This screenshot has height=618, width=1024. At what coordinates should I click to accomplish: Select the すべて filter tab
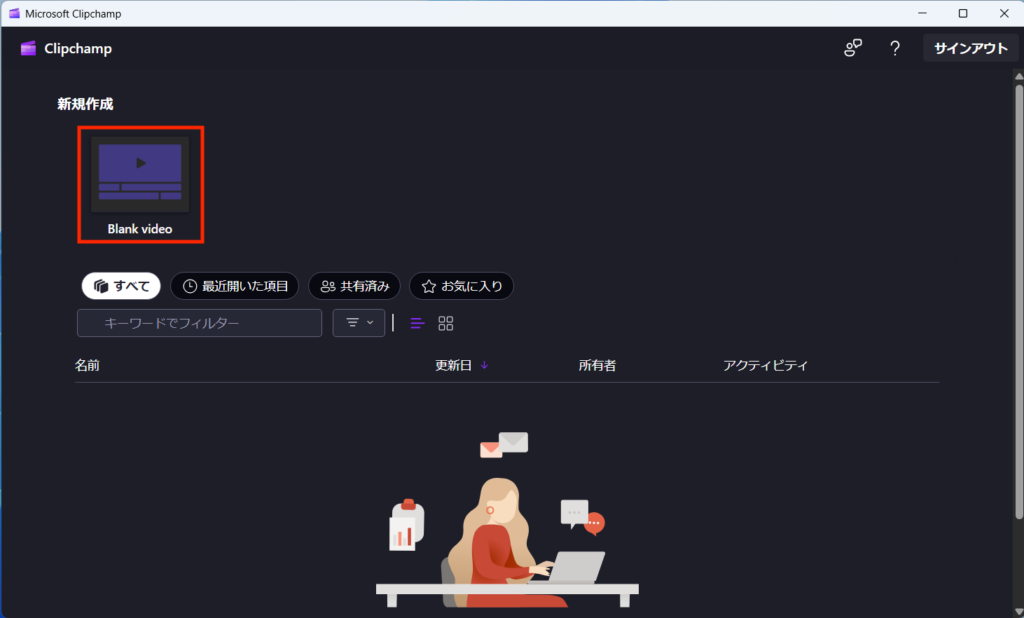tap(121, 286)
